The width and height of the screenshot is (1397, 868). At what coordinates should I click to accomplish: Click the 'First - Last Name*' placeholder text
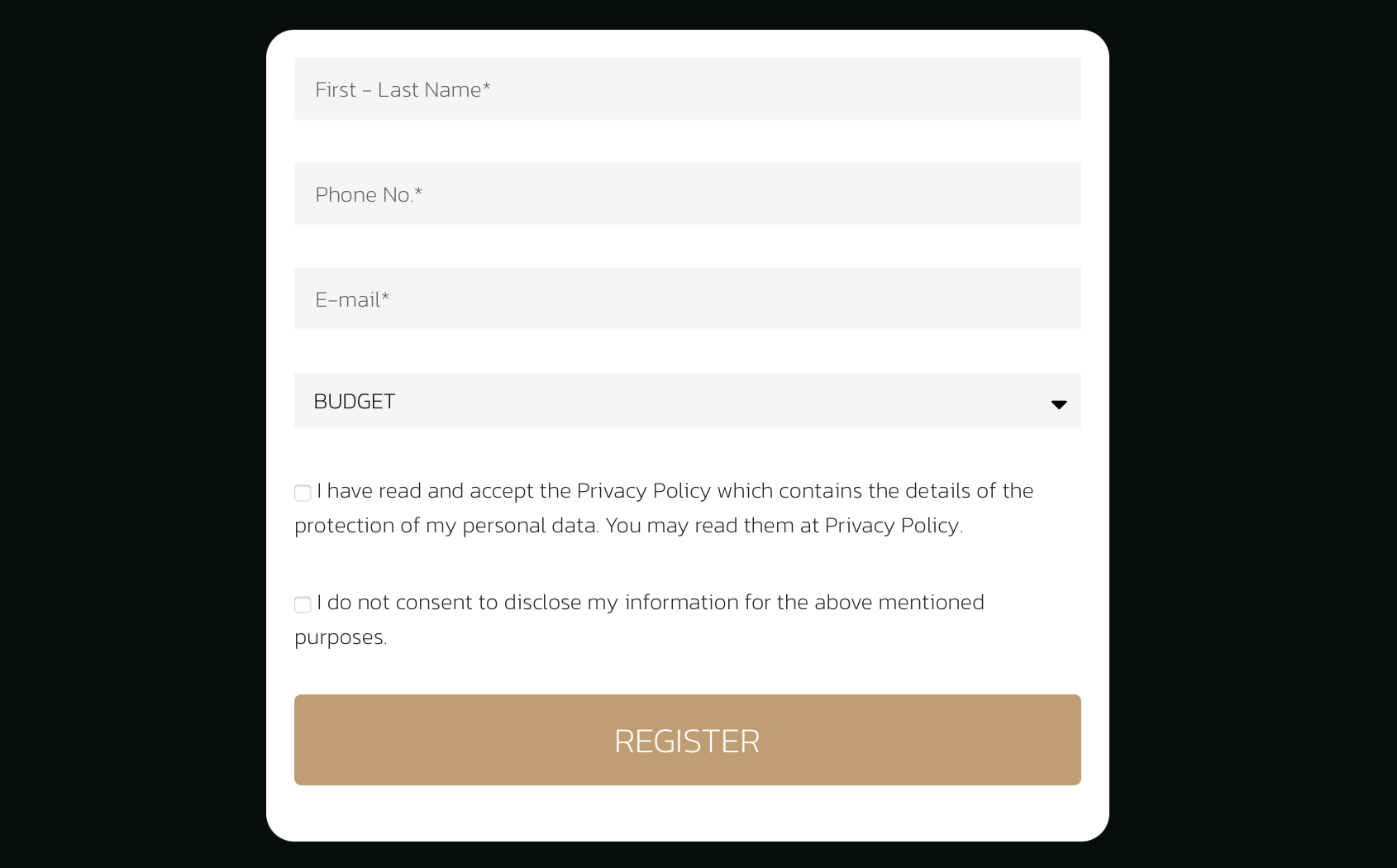403,89
